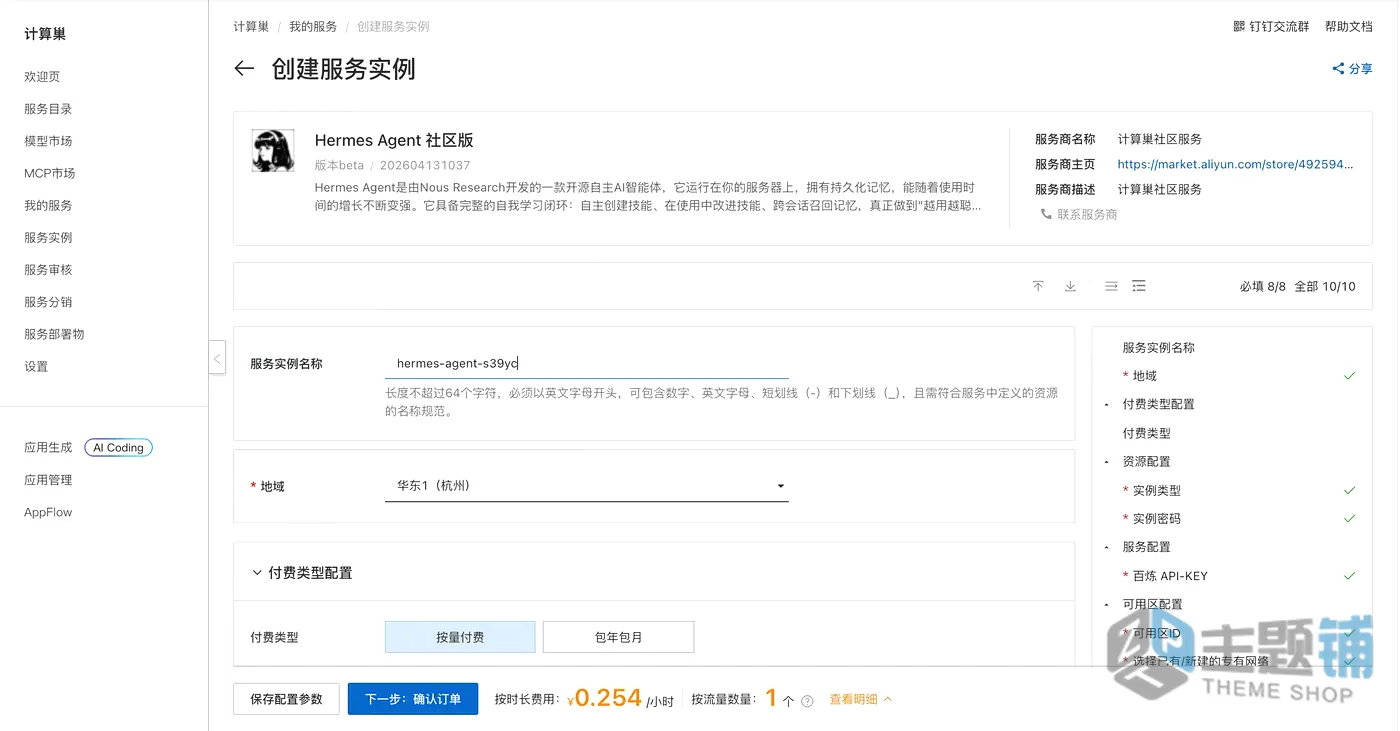The width and height of the screenshot is (1400, 731).
Task: Open the market.aliyun.com service provider homepage link
Action: [1235, 164]
